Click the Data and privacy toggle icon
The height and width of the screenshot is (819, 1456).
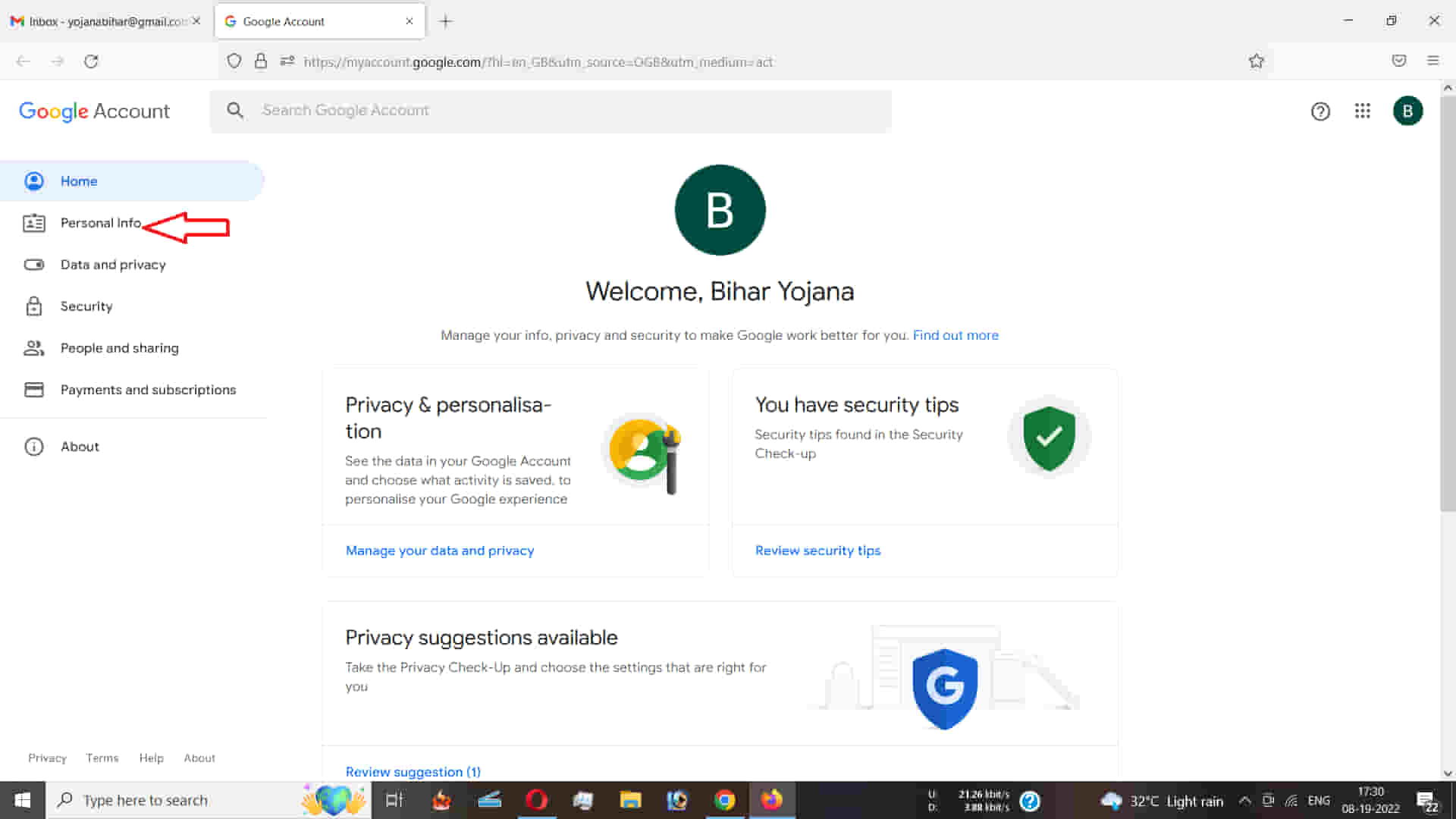click(x=34, y=265)
